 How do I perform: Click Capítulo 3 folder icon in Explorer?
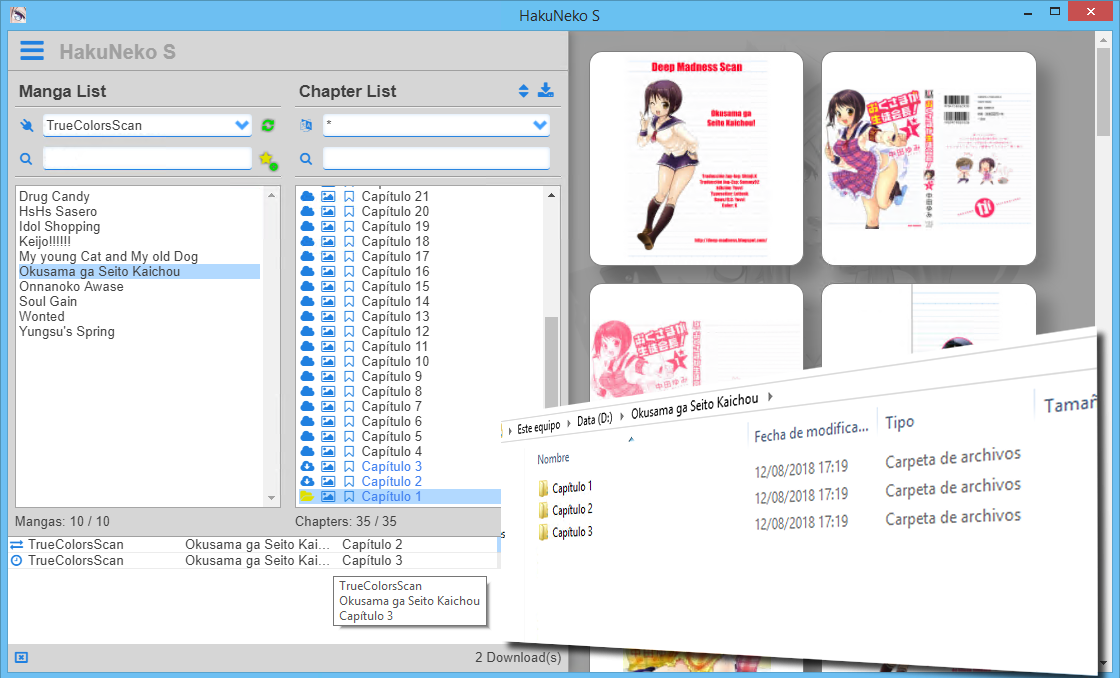[x=544, y=533]
